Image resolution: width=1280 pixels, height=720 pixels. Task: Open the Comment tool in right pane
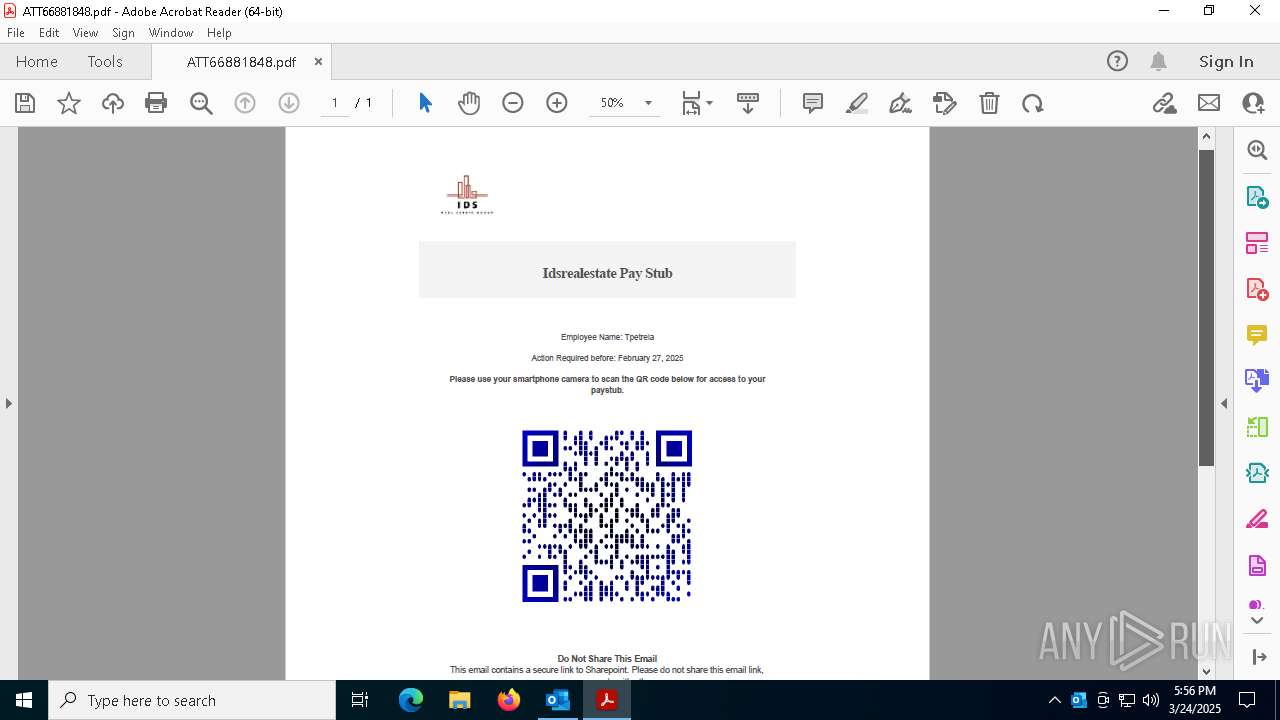[x=1257, y=335]
